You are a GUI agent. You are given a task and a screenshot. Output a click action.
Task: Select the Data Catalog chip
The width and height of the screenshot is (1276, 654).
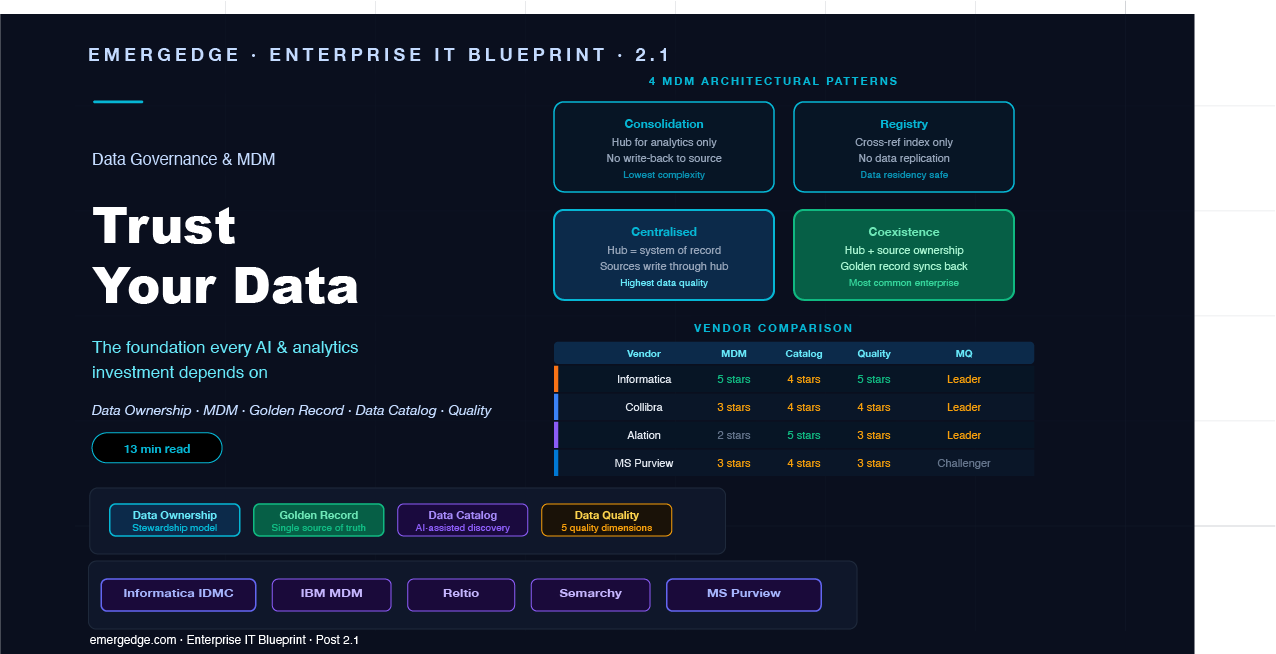point(463,520)
